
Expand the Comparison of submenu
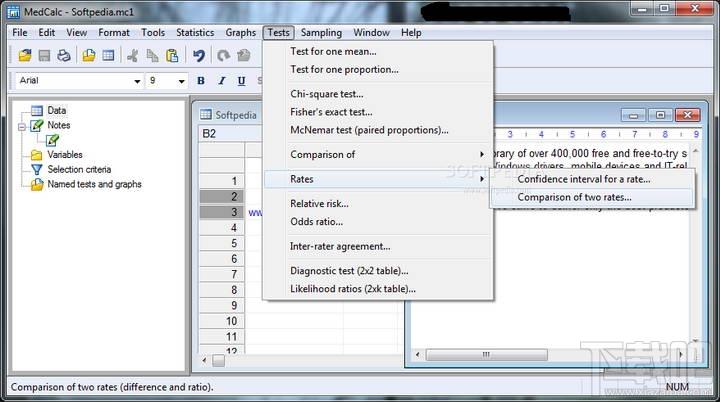pyautogui.click(x=378, y=154)
